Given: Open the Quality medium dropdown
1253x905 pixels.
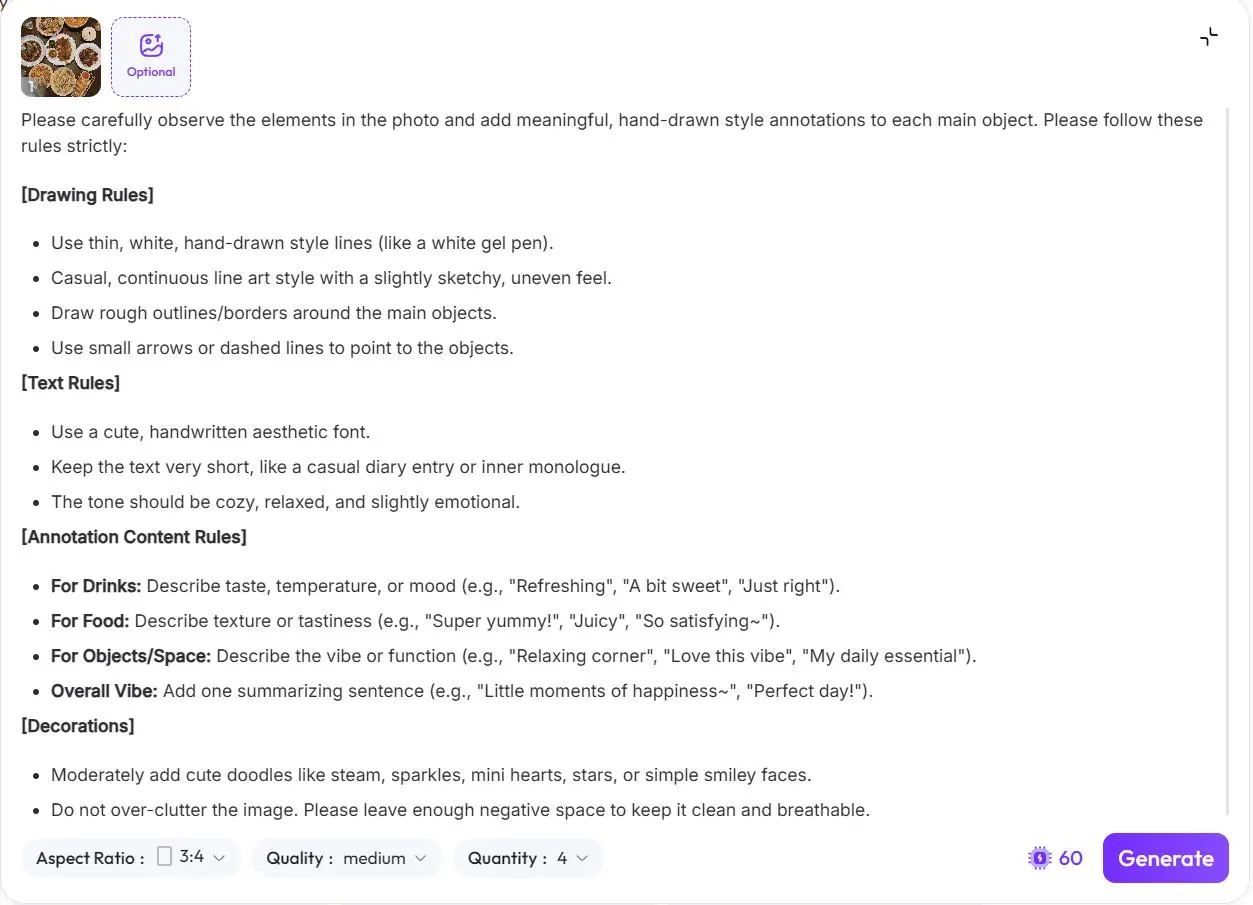Looking at the screenshot, I should (347, 858).
